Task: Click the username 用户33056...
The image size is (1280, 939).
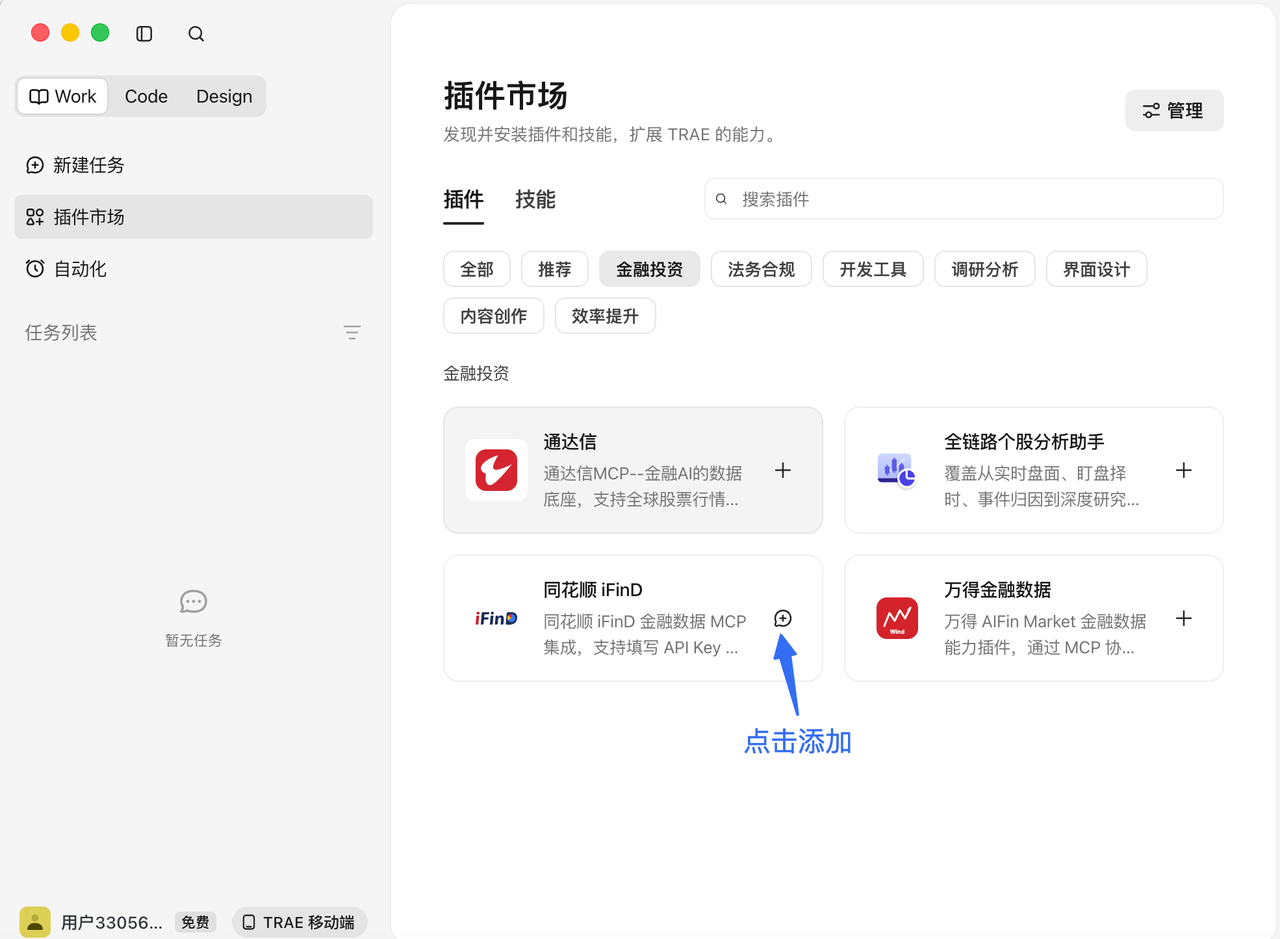Action: [111, 922]
